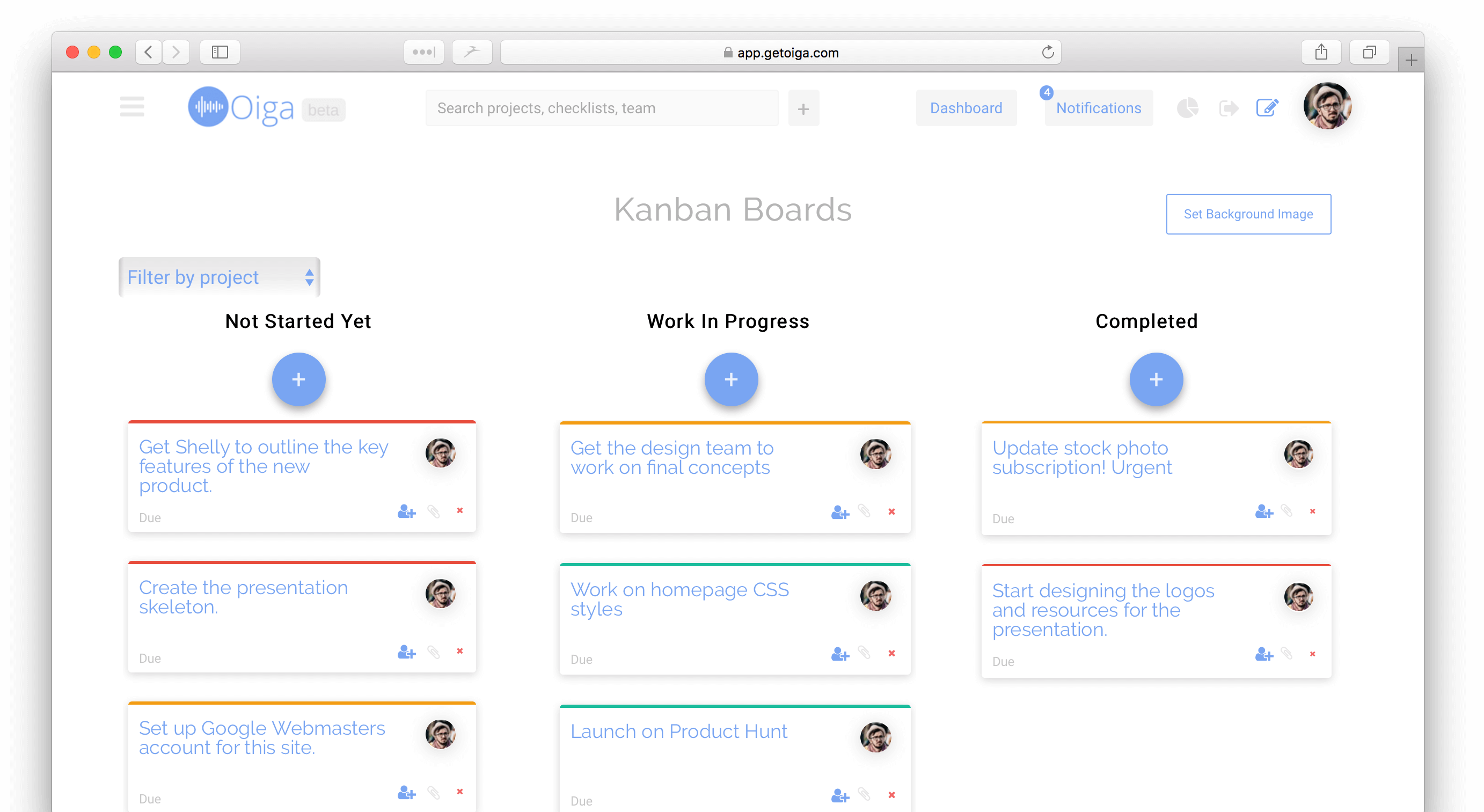Toggle the Safari sidebar
Viewport: 1484px width, 812px height.
click(x=220, y=53)
